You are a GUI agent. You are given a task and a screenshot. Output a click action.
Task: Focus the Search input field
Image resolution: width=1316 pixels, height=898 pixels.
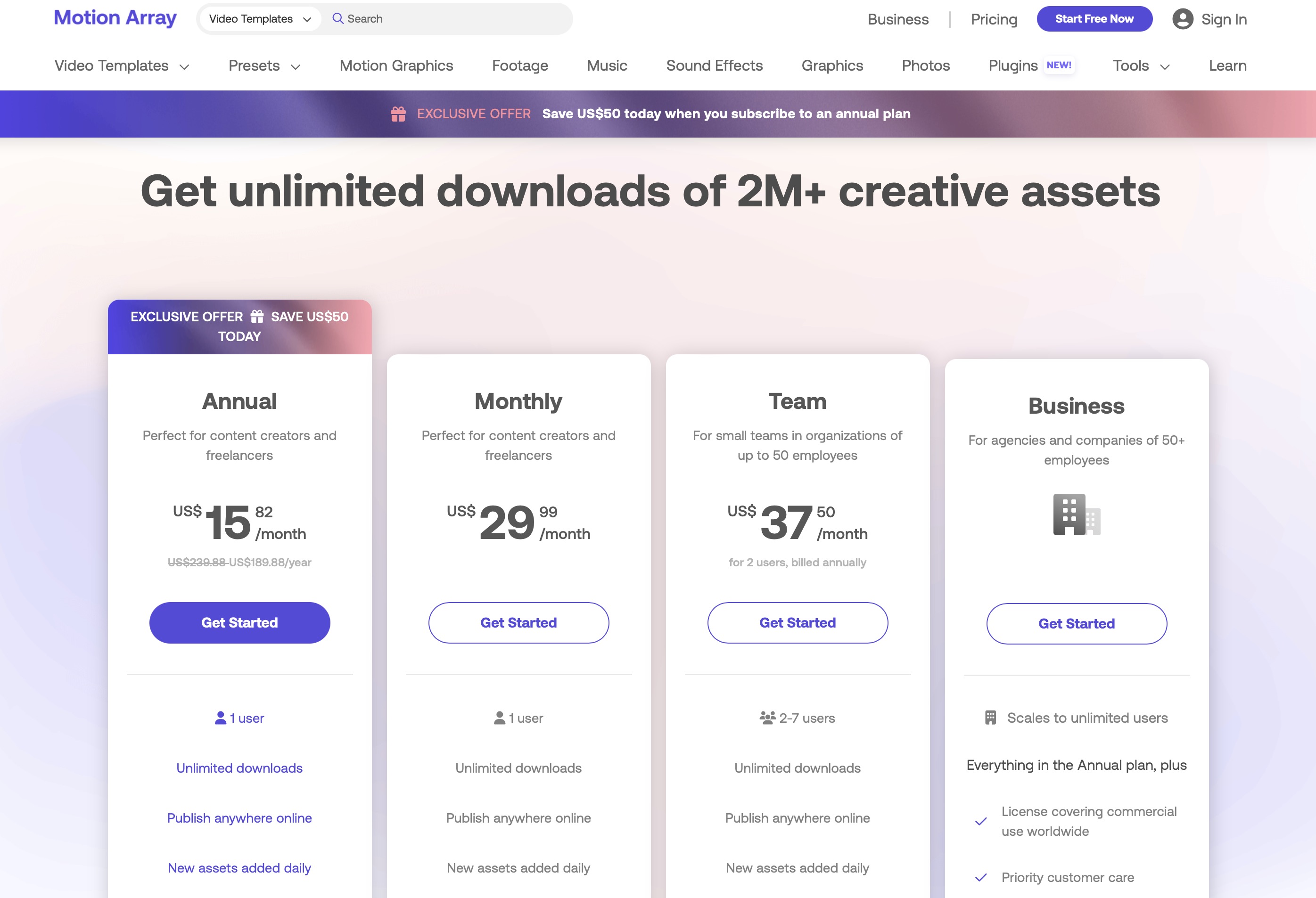click(453, 19)
